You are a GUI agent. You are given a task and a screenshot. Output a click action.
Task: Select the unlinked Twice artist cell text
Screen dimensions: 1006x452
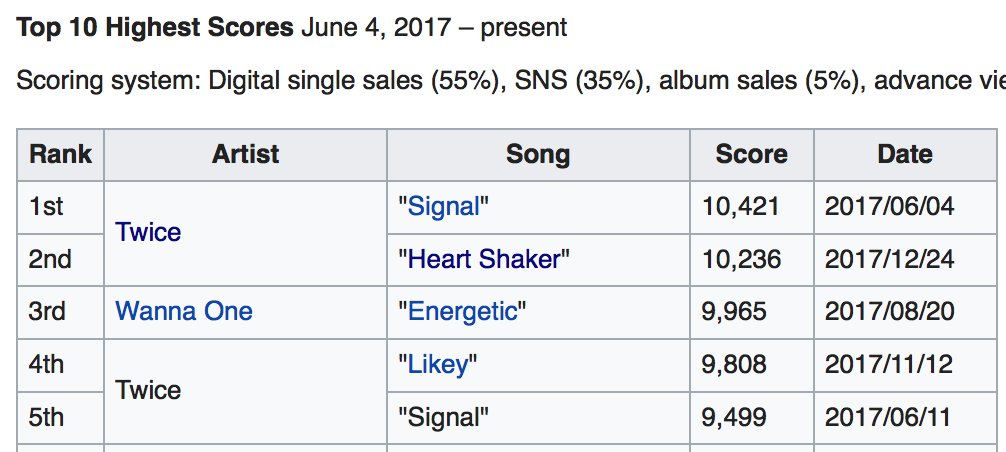coord(148,390)
